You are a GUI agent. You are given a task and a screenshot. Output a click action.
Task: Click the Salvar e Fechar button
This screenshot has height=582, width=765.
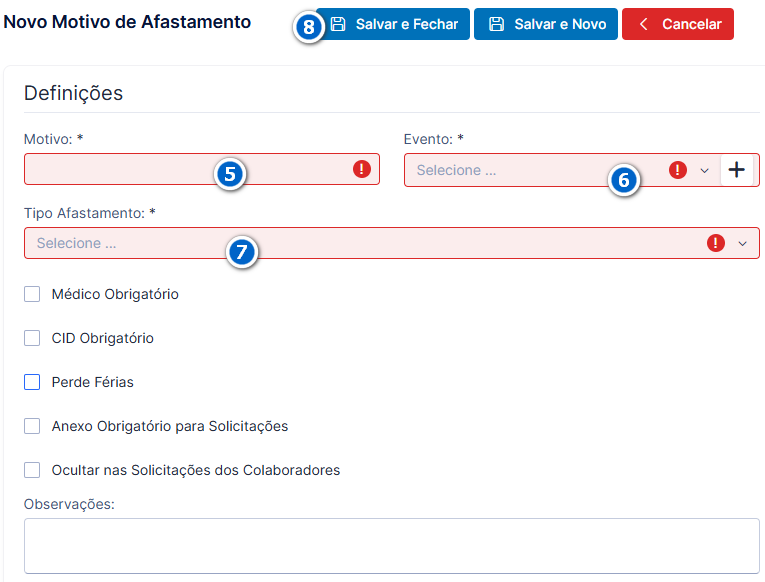click(393, 24)
